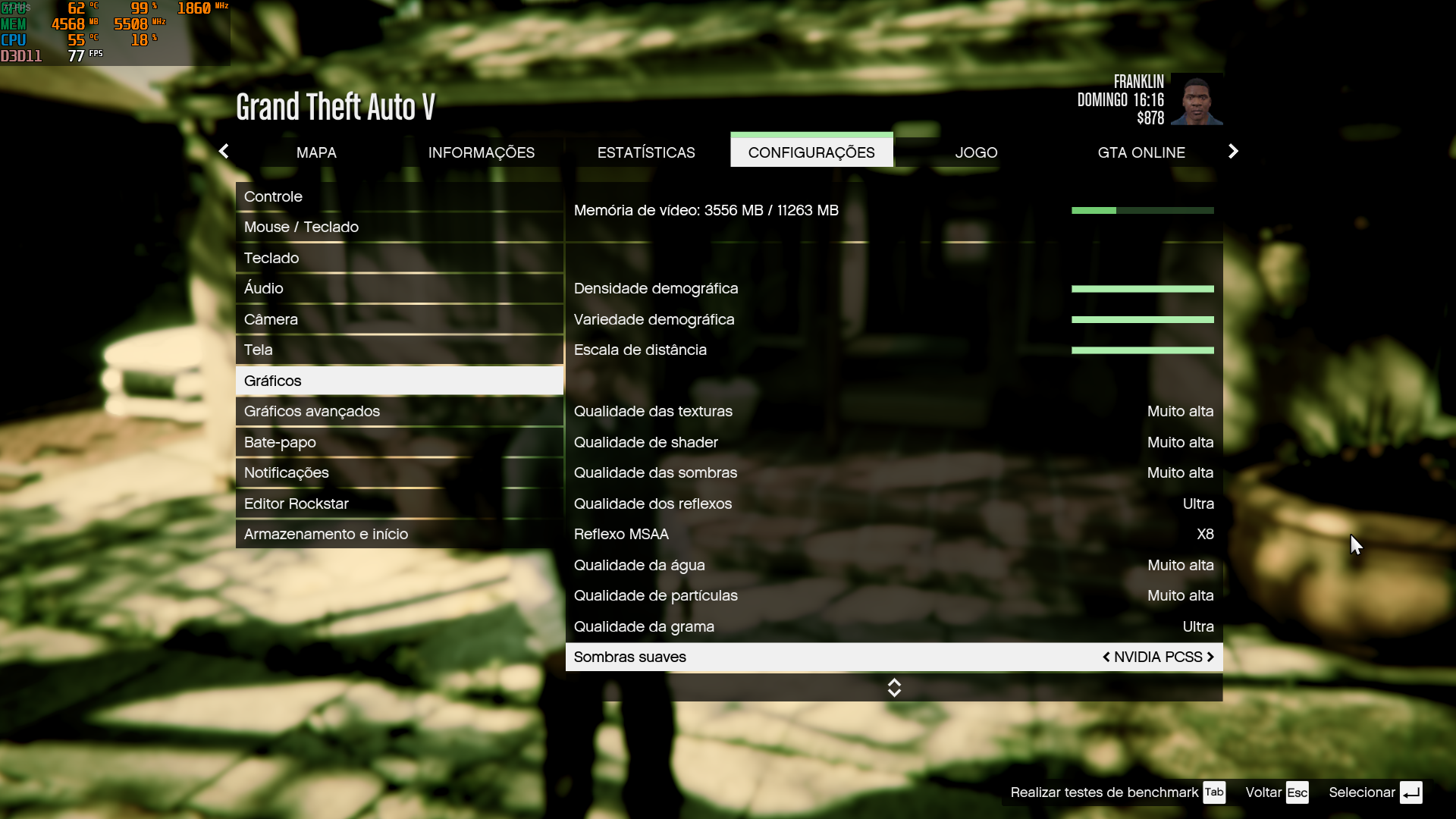The width and height of the screenshot is (1456, 819).
Task: Change Qualidade de partículas value
Action: (x=1180, y=595)
